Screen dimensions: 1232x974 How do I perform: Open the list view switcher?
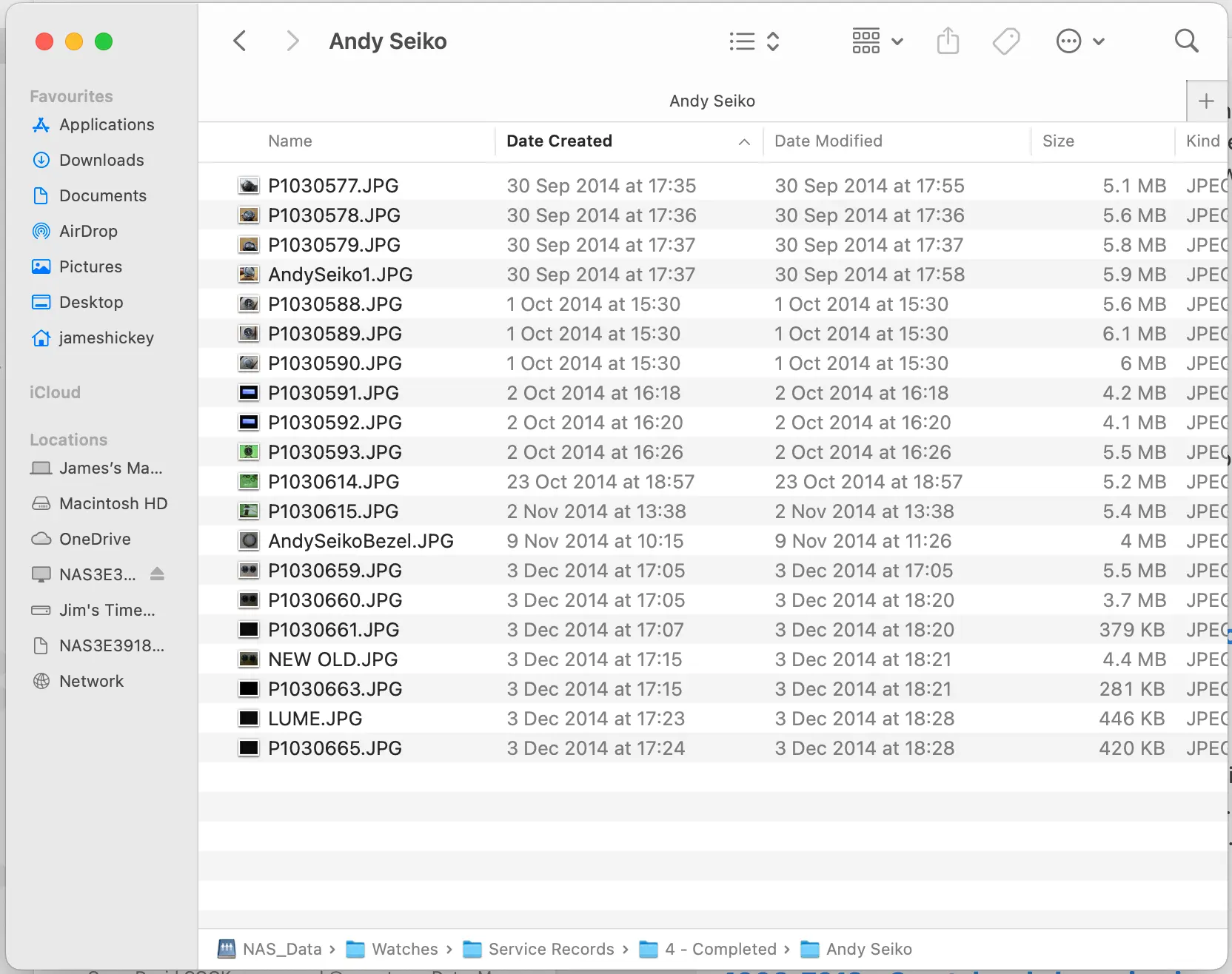pyautogui.click(x=754, y=41)
